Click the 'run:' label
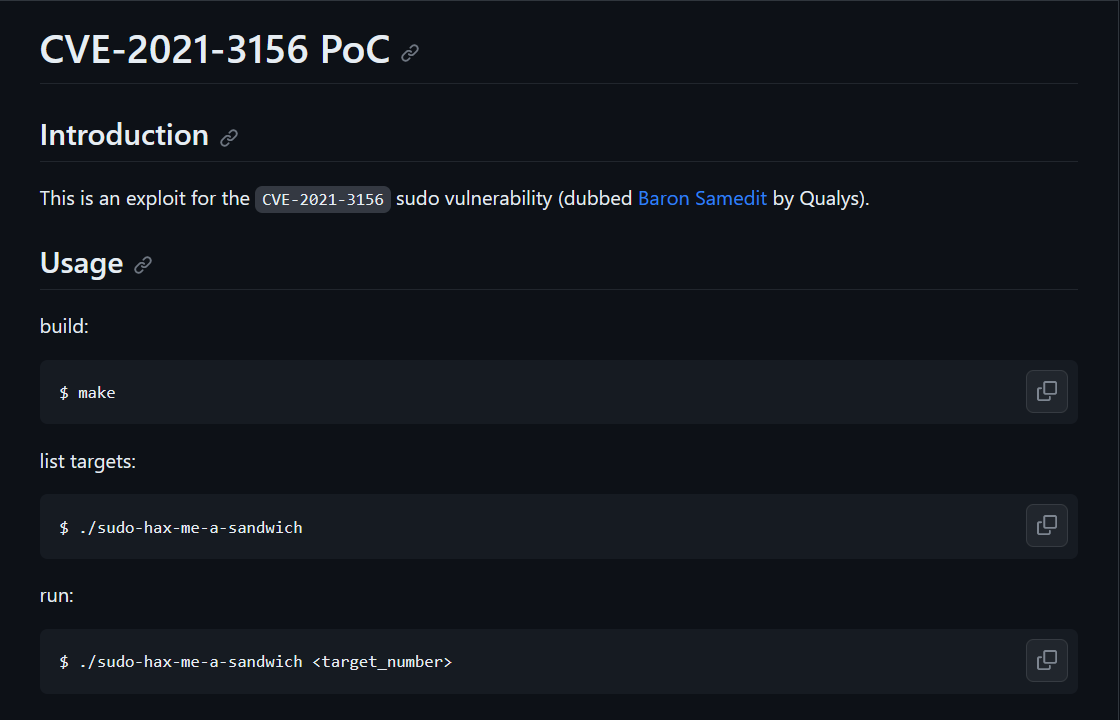The width and height of the screenshot is (1120, 720). pos(57,596)
